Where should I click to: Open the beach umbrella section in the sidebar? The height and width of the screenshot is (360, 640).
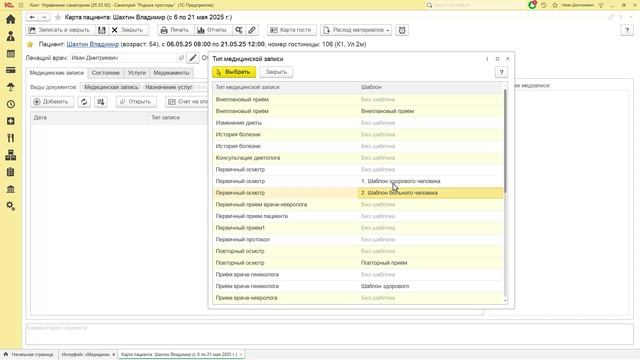[11, 87]
